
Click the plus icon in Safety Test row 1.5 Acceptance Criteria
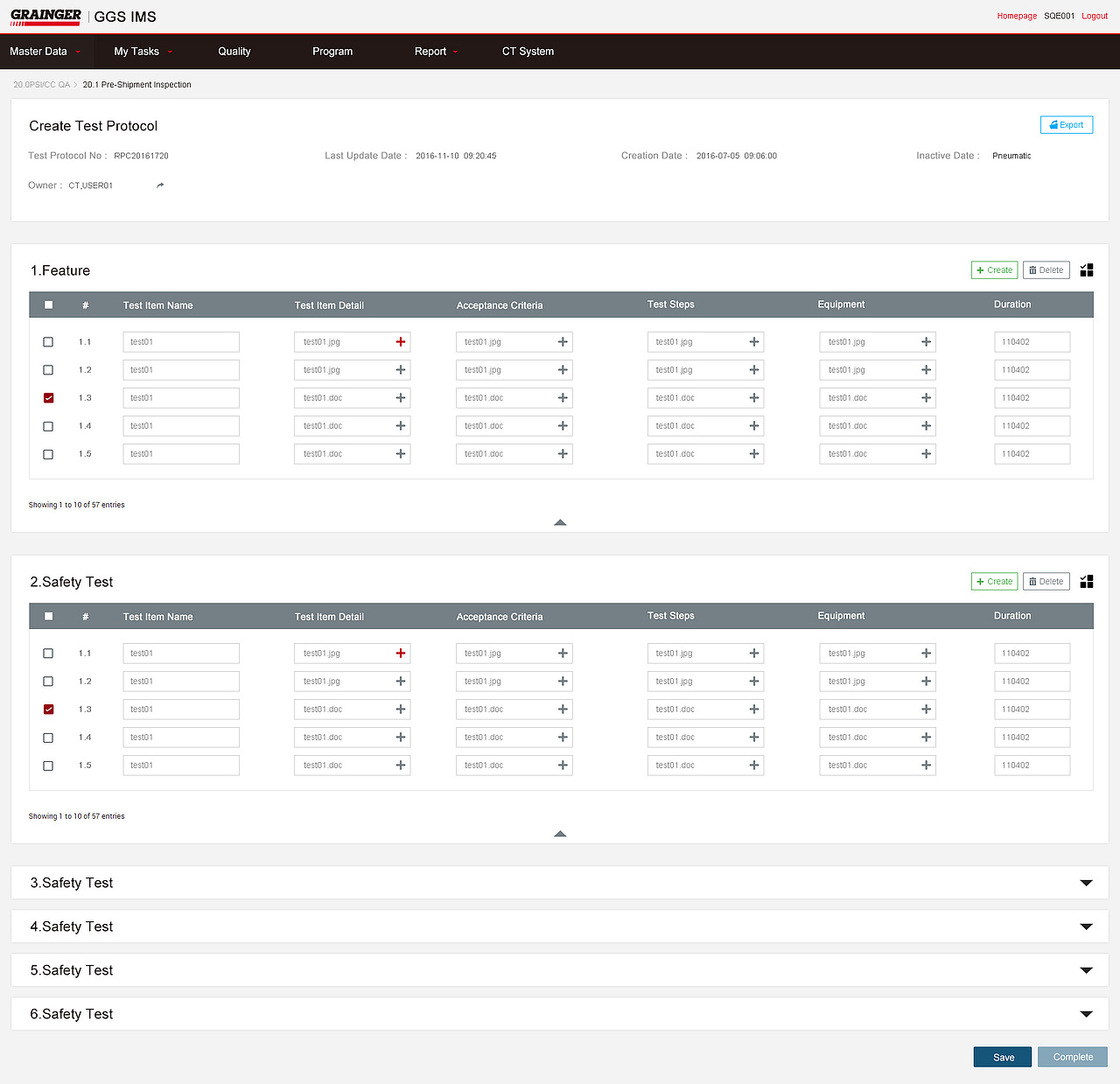pyautogui.click(x=563, y=766)
